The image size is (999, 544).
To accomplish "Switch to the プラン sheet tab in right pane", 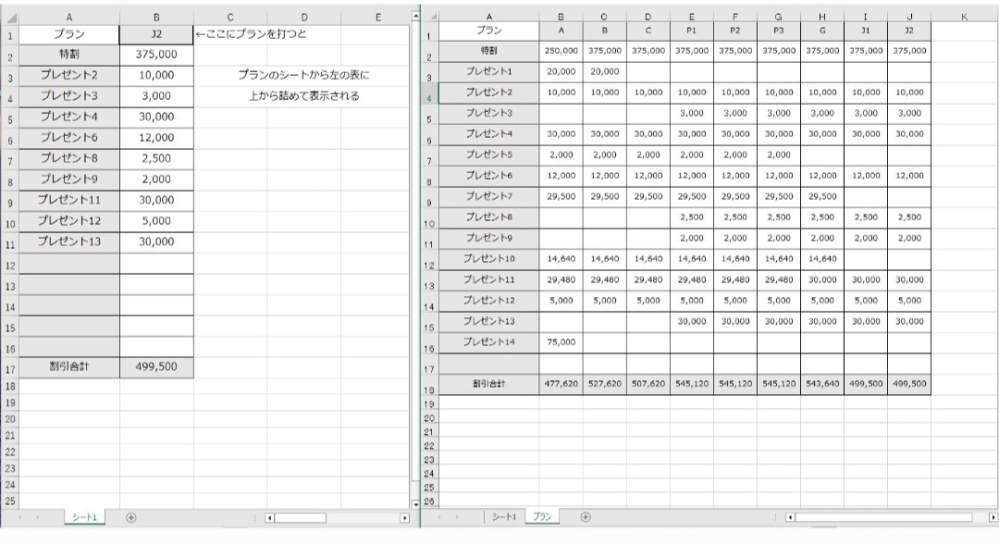I will [542, 518].
